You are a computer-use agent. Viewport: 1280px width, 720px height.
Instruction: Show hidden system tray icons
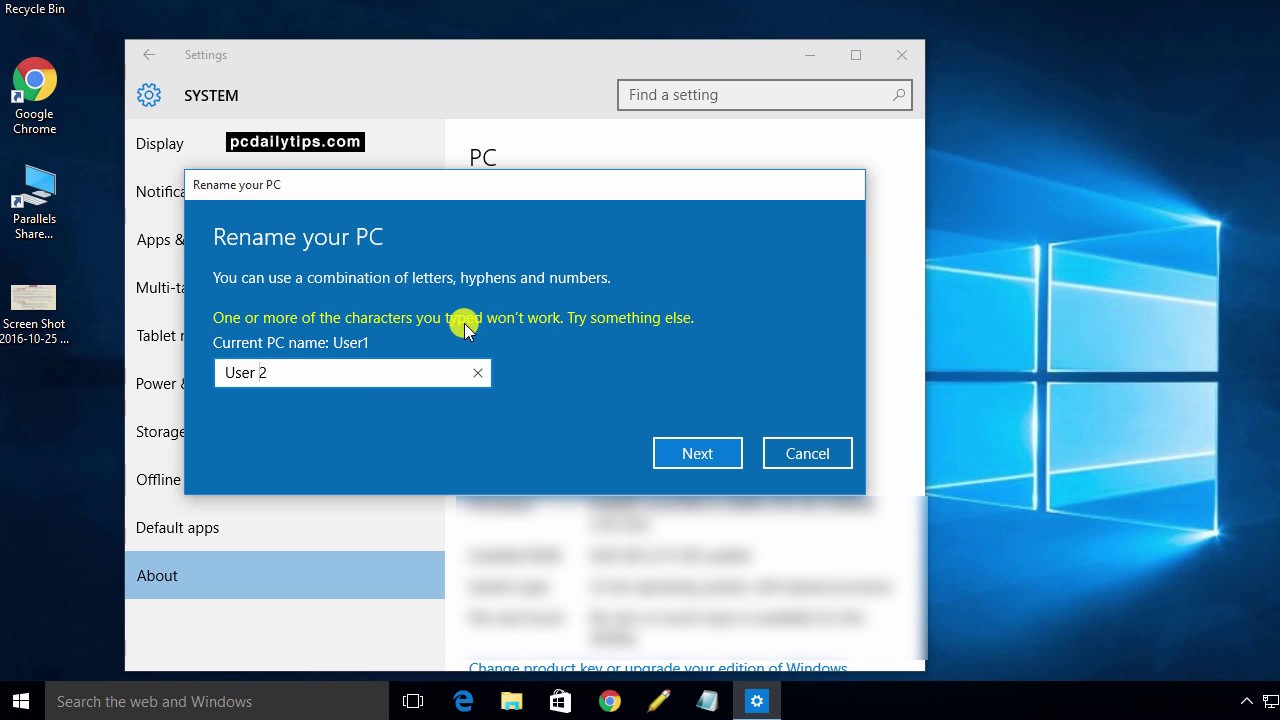point(1246,702)
